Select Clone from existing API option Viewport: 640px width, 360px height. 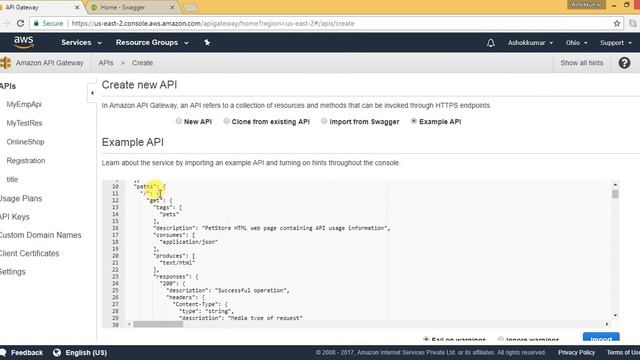point(227,121)
